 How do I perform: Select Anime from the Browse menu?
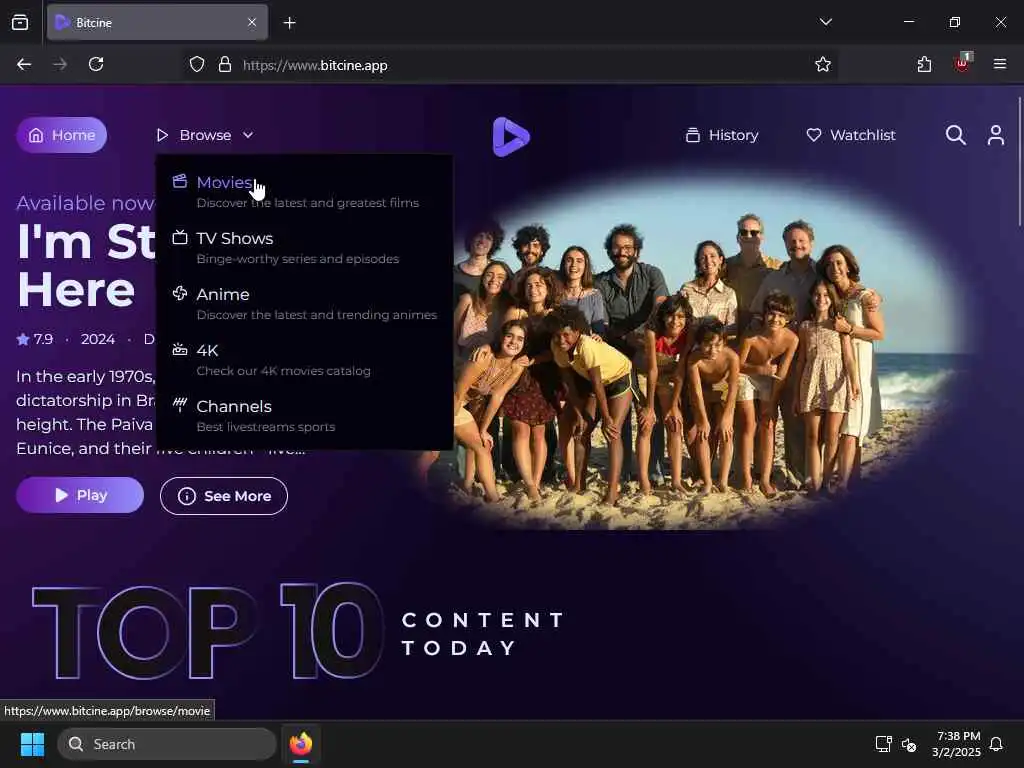[x=304, y=304]
